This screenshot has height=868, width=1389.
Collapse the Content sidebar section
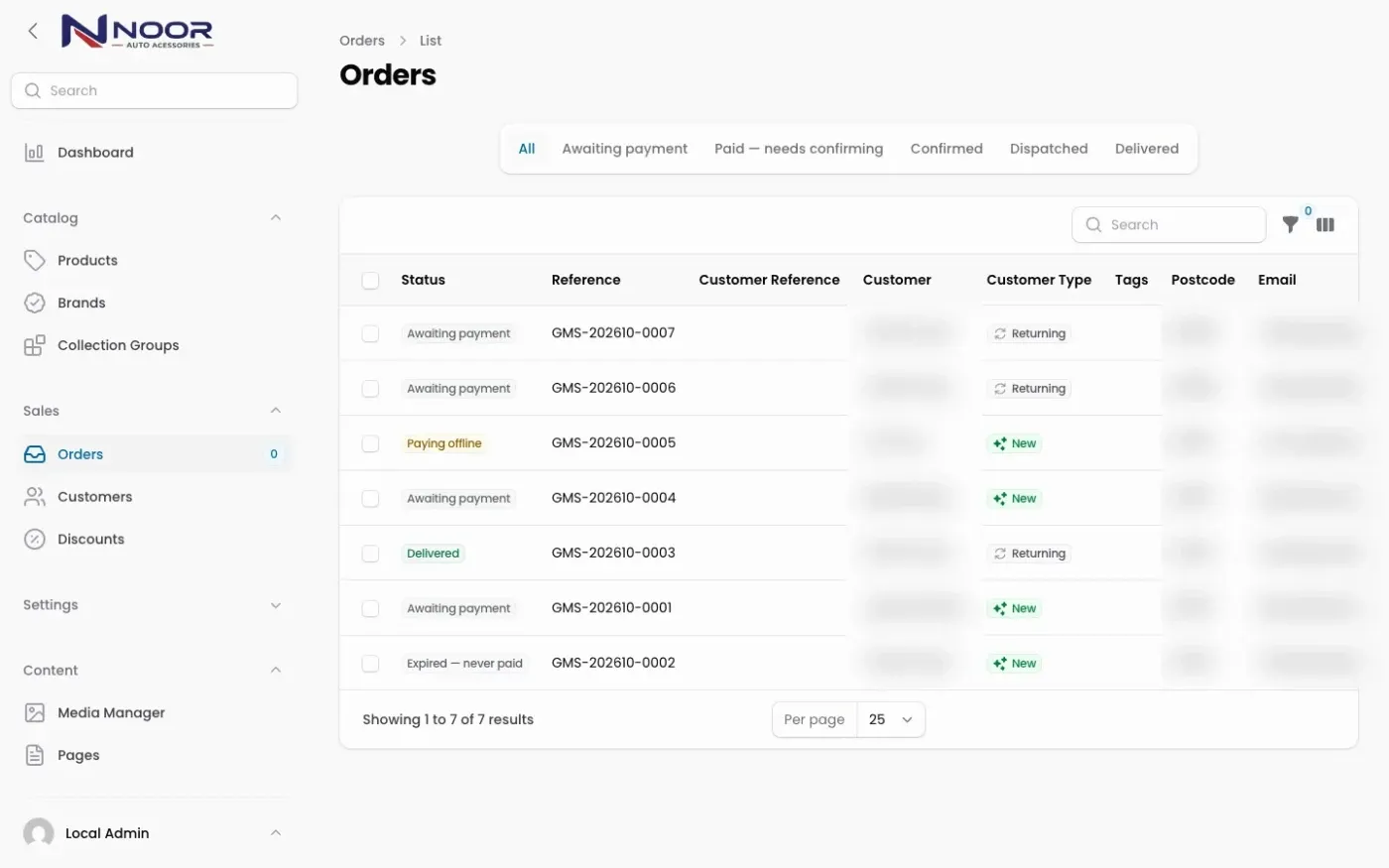click(276, 671)
